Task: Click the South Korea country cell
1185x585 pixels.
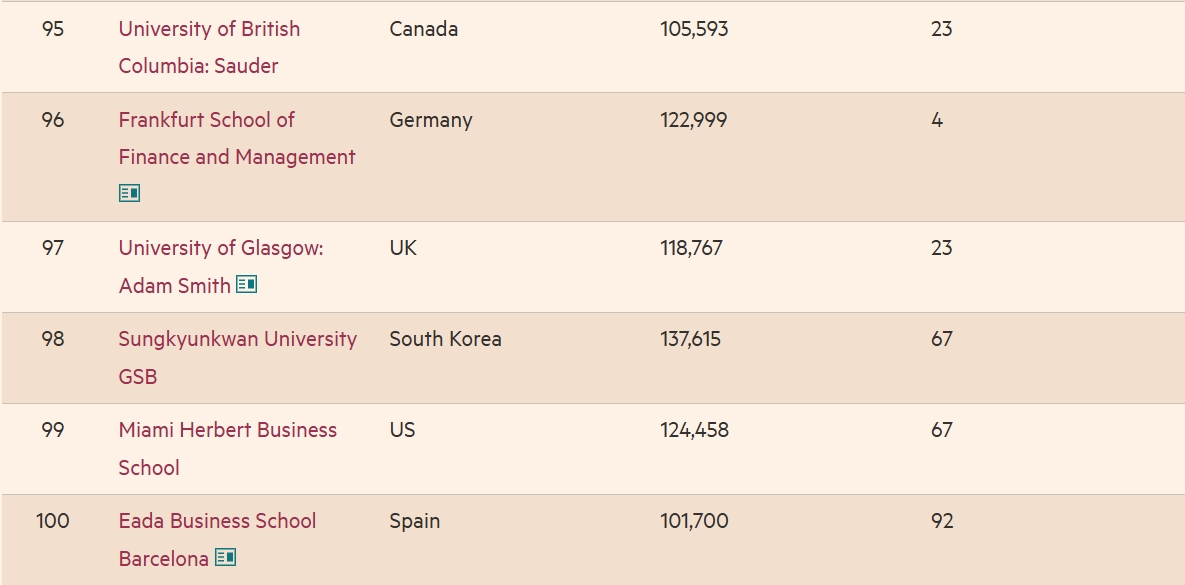Action: point(445,339)
